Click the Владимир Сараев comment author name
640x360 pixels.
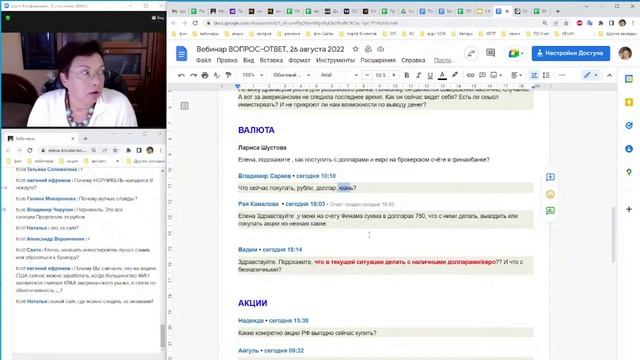pos(264,176)
